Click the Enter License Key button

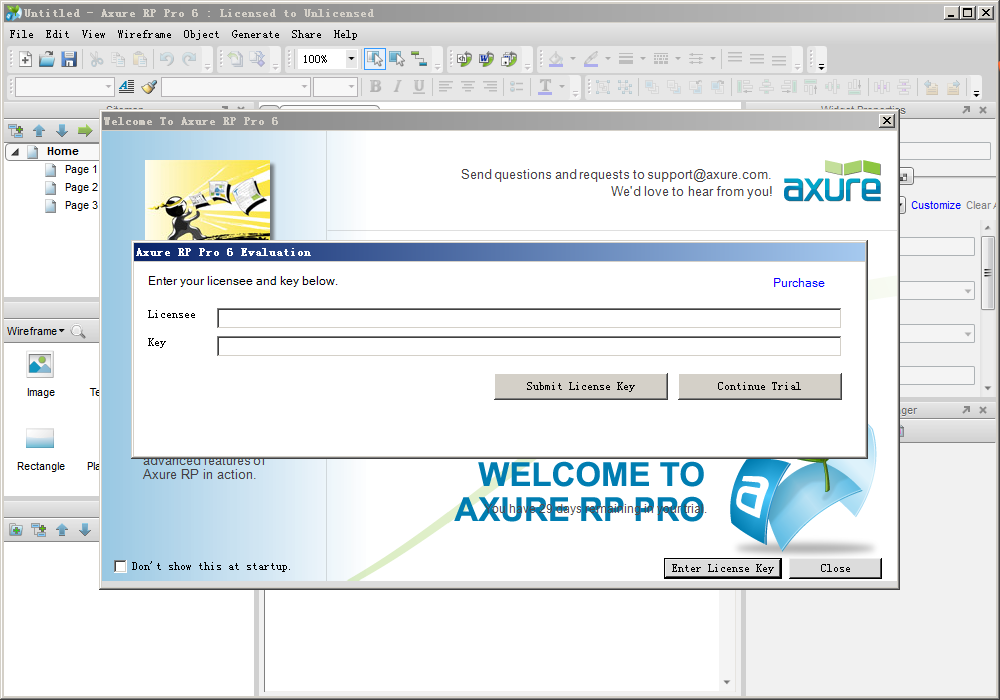point(723,568)
